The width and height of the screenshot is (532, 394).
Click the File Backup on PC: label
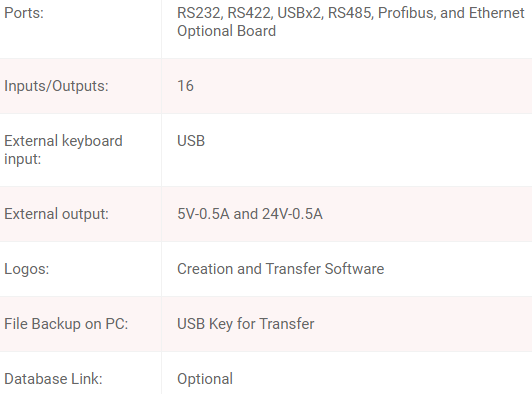tap(66, 324)
